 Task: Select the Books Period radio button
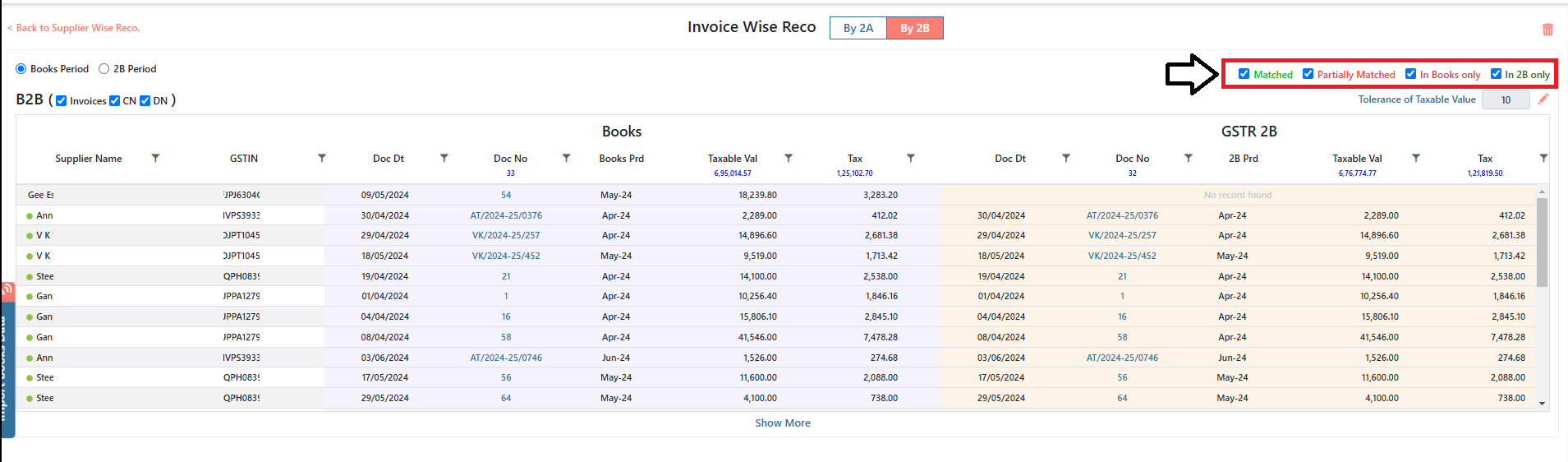coord(21,69)
